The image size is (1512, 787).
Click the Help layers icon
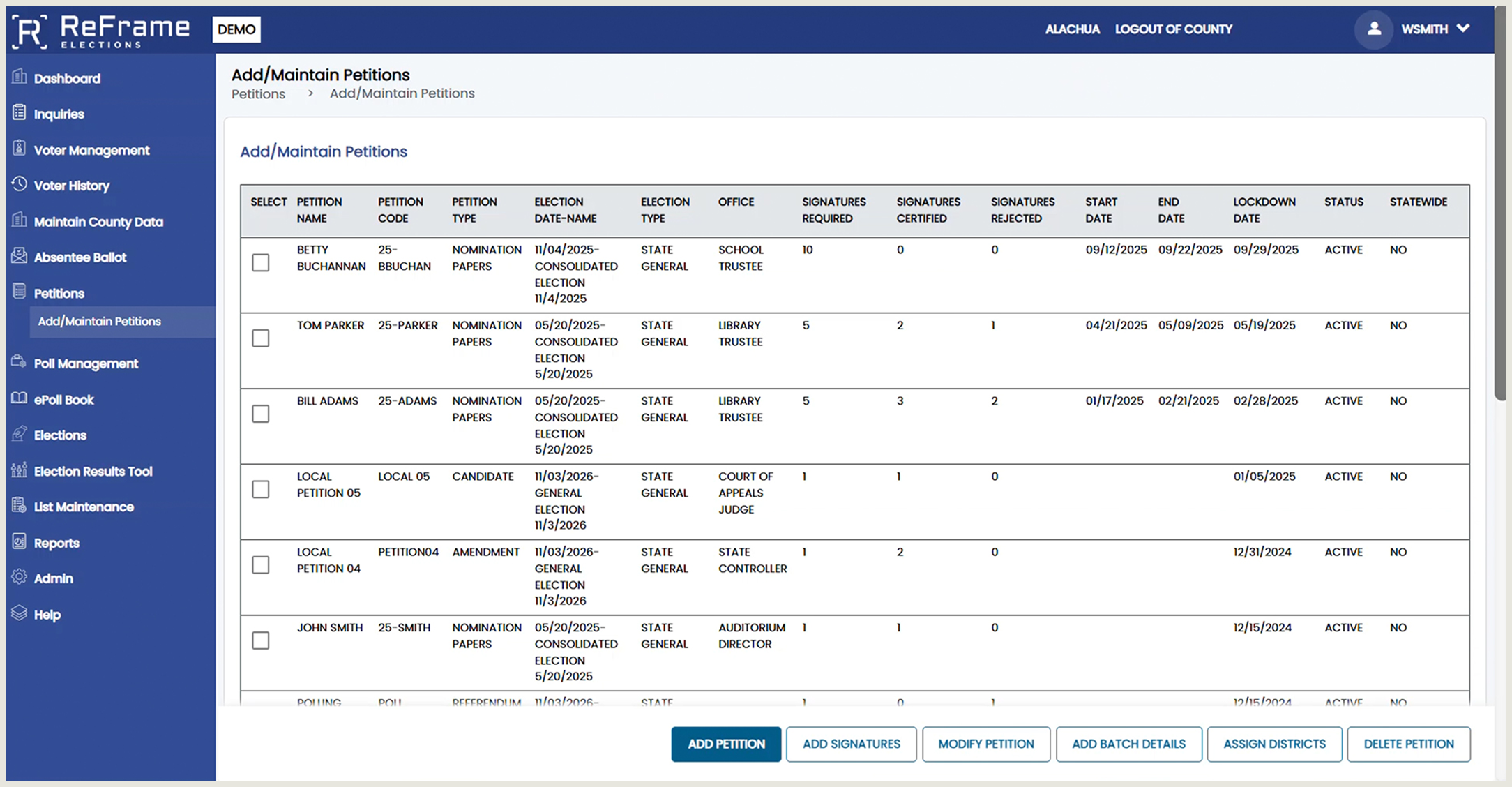point(20,613)
